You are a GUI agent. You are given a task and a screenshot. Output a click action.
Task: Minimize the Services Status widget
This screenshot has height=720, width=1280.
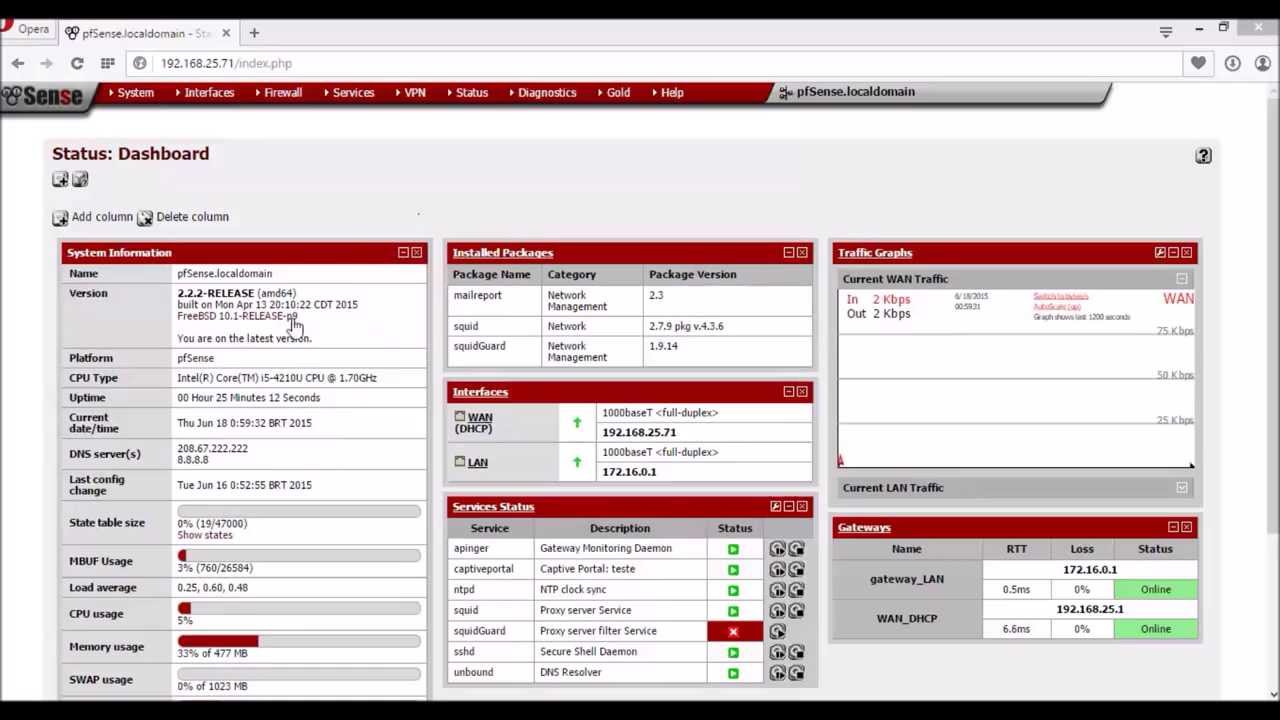(789, 507)
